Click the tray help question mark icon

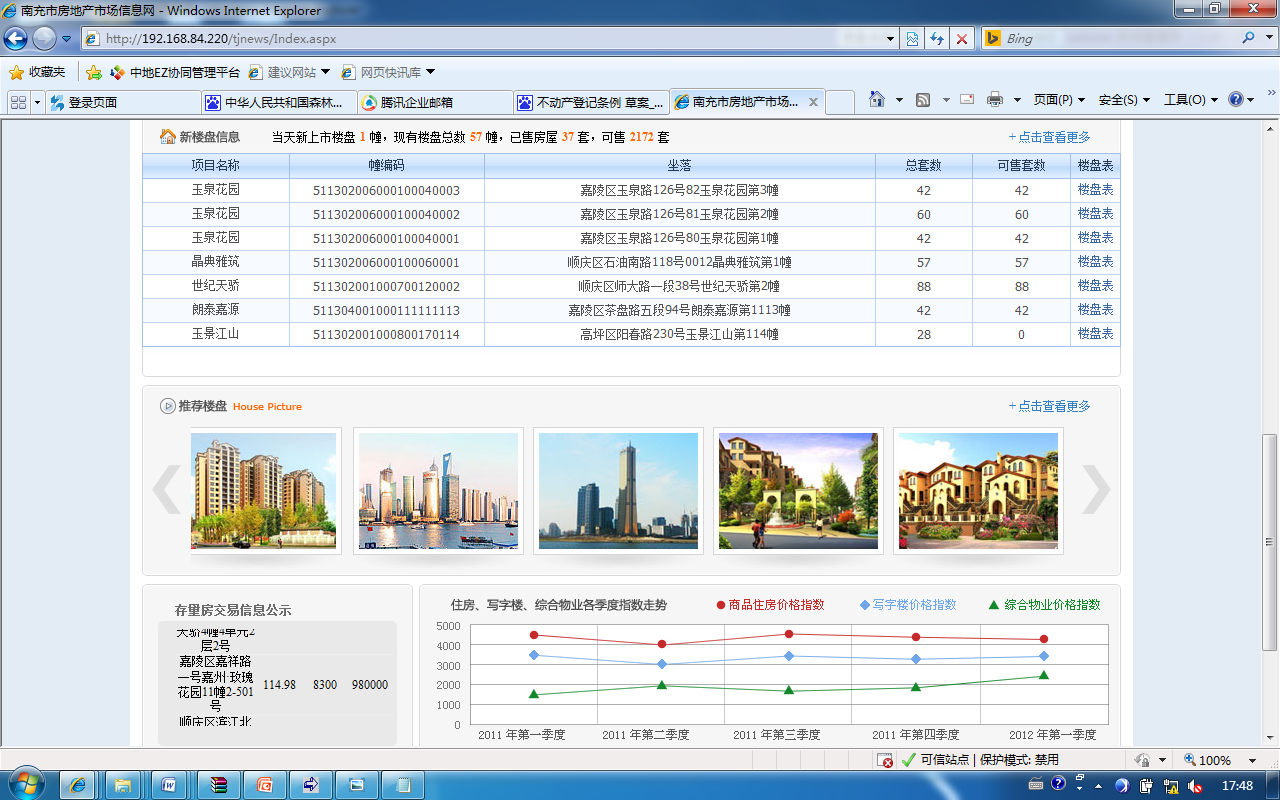point(1058,784)
